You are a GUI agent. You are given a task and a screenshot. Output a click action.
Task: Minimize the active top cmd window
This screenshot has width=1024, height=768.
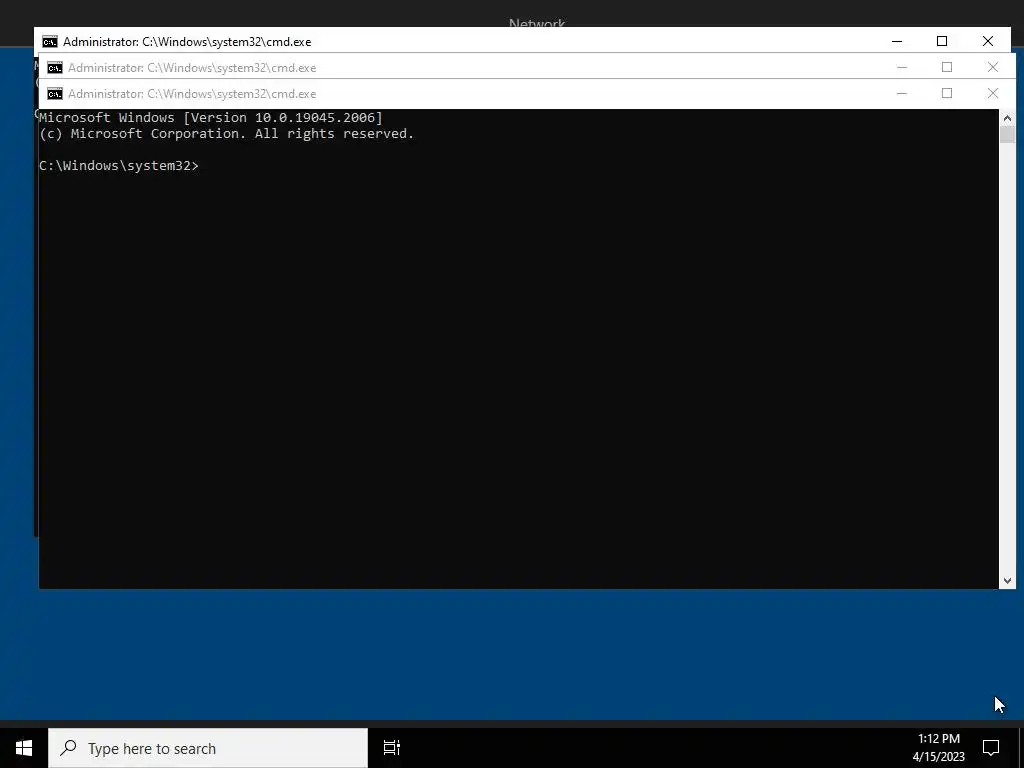pyautogui.click(x=897, y=41)
